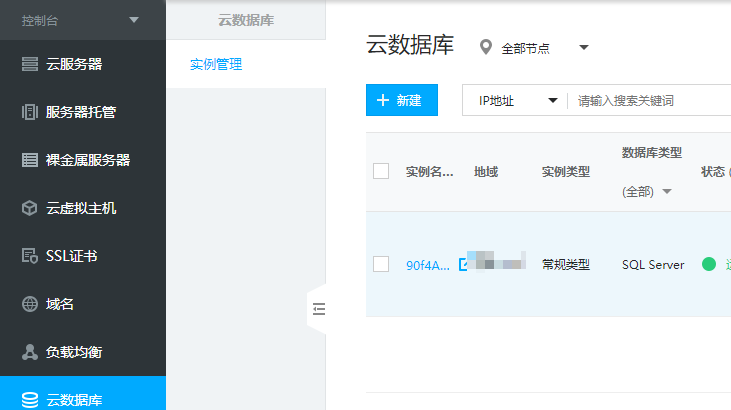Click the 域名 globe icon
Screen dimensions: 731x410
coord(30,304)
